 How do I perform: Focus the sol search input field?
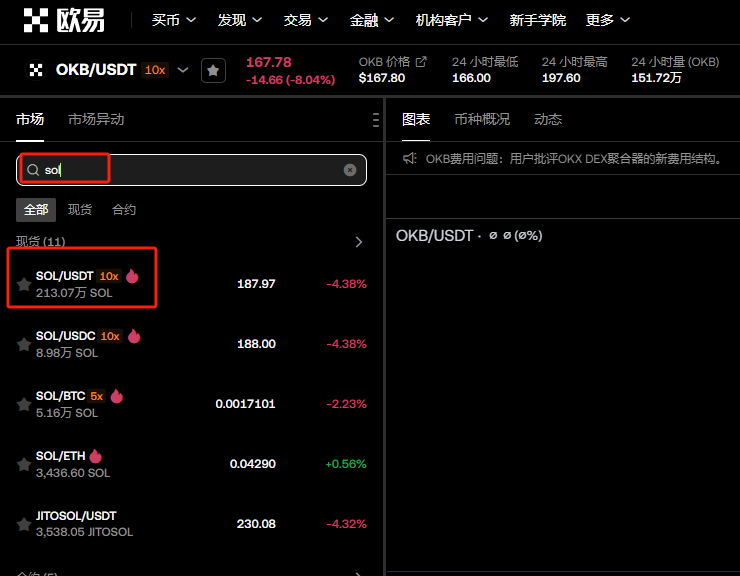coord(191,170)
